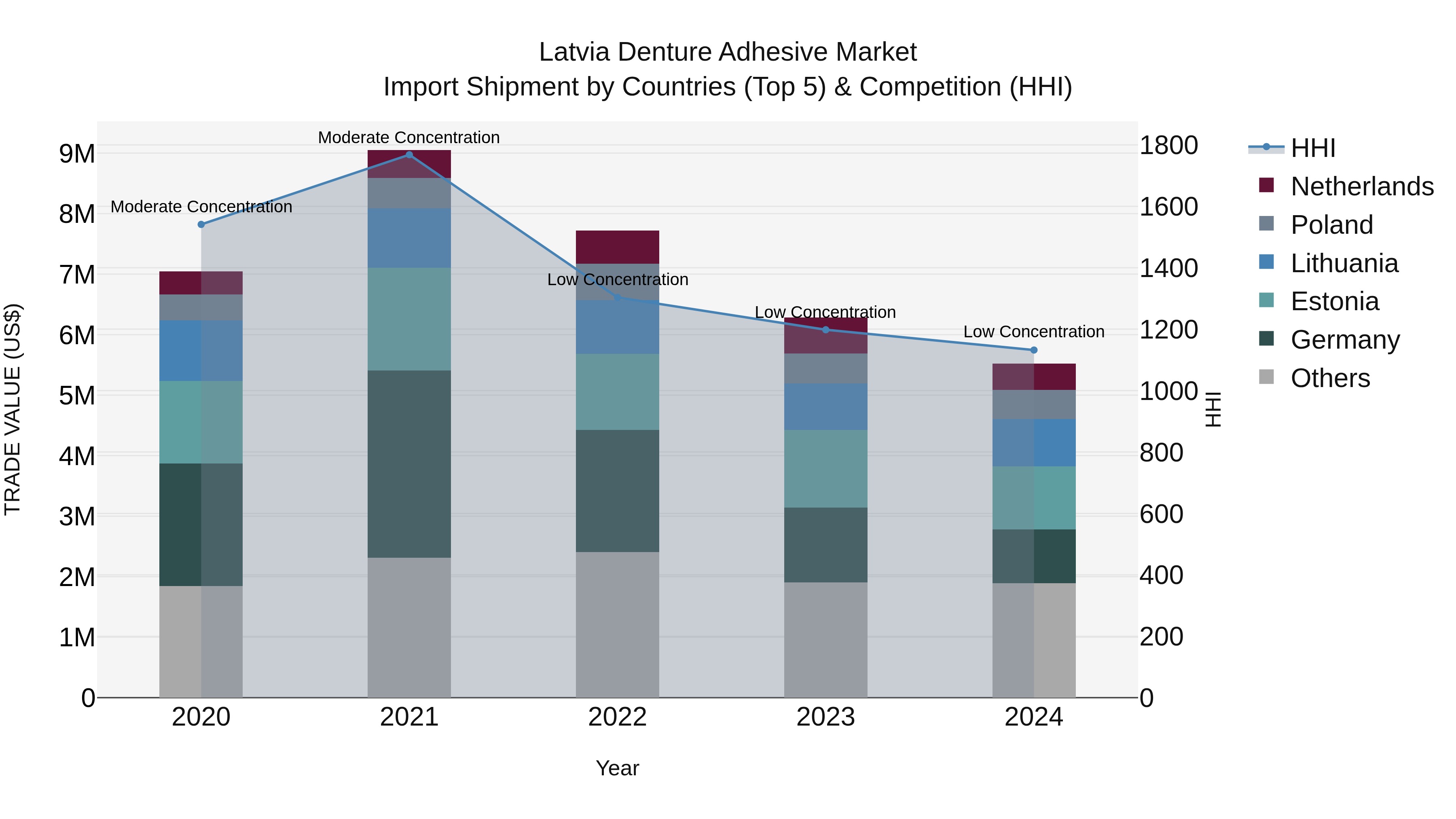Click the HHI legend line marker

1266,147
